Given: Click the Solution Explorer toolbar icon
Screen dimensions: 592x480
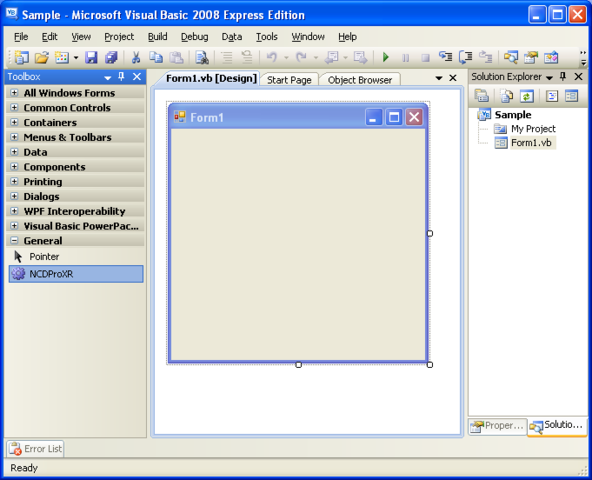Looking at the screenshot, I should 511,57.
